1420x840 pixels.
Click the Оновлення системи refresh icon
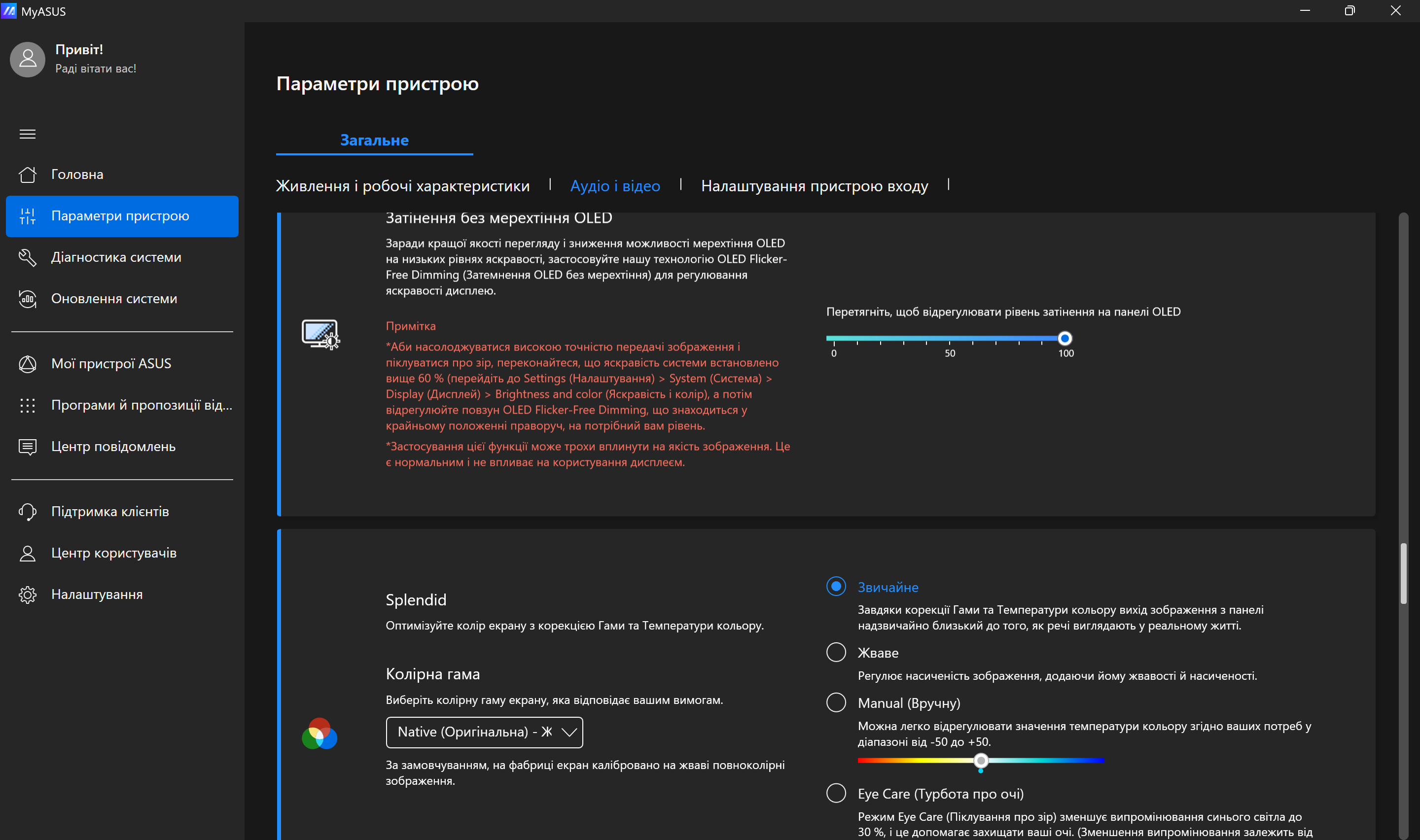[27, 299]
